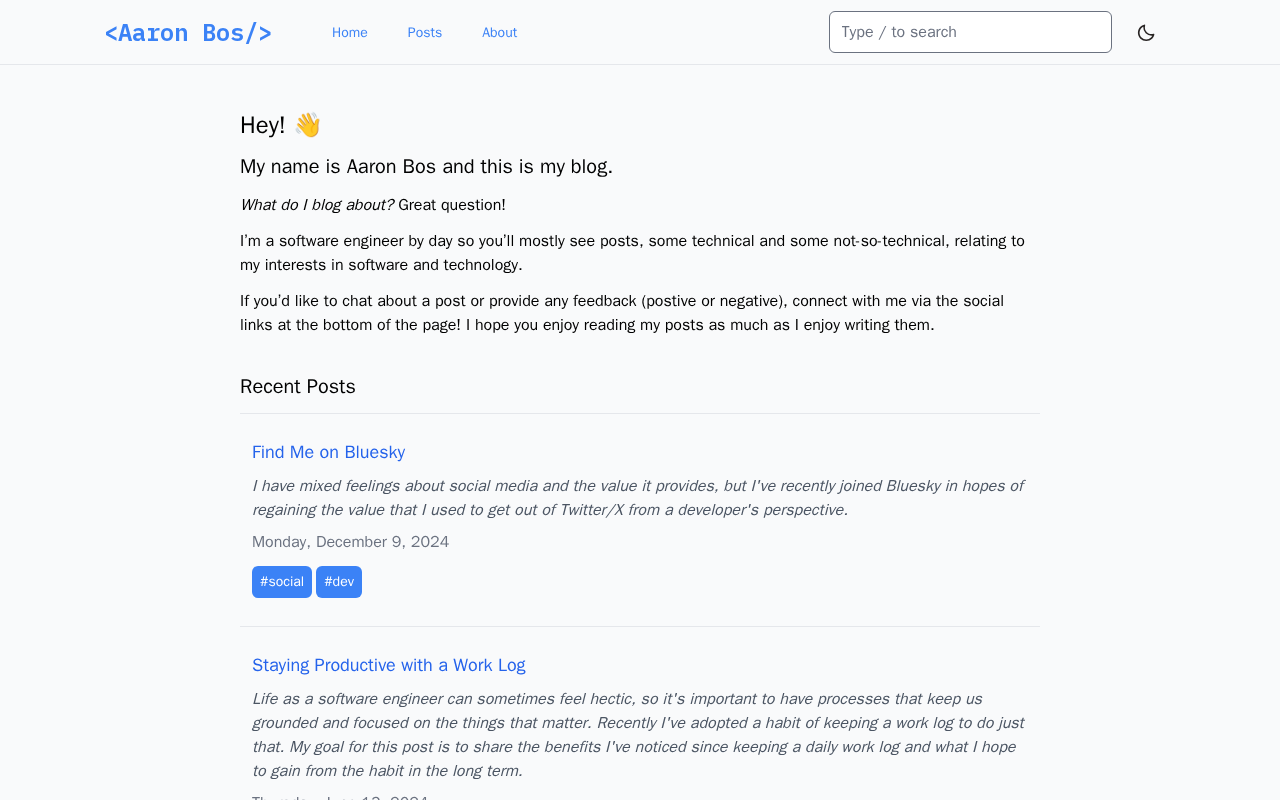This screenshot has height=800, width=1280.
Task: Toggle dark mode with the moon icon
Action: point(1146,33)
